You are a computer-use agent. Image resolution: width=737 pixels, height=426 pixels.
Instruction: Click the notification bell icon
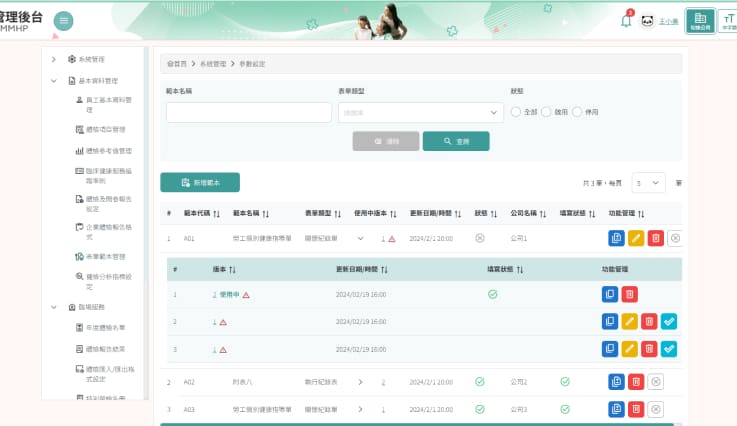pyautogui.click(x=626, y=21)
